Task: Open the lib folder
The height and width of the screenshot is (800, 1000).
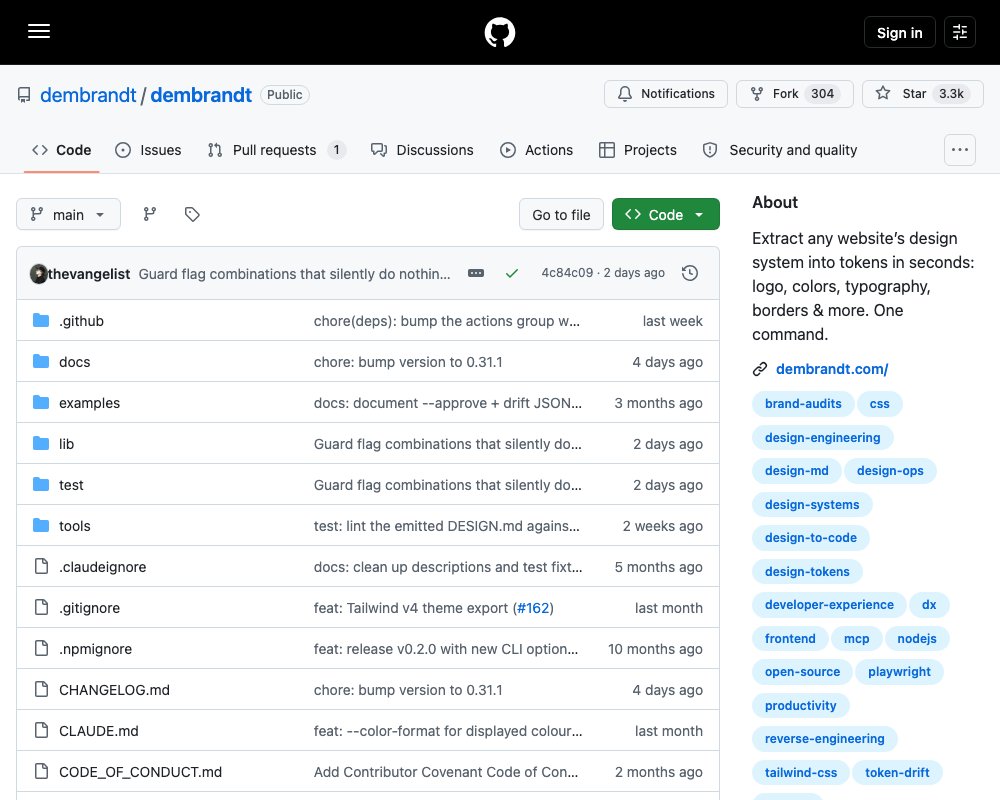Action: click(x=66, y=444)
